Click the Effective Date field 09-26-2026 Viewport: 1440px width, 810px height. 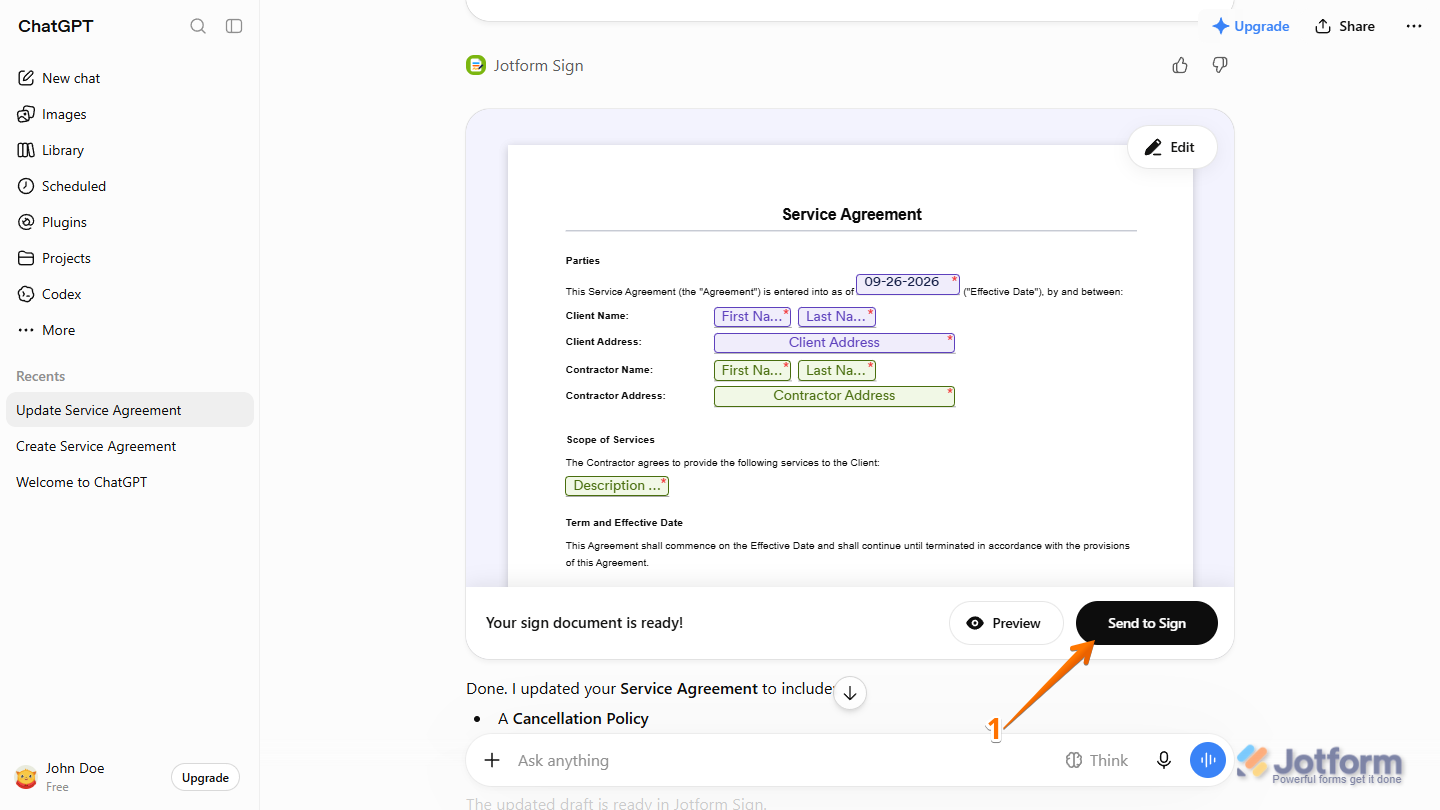pyautogui.click(x=908, y=283)
